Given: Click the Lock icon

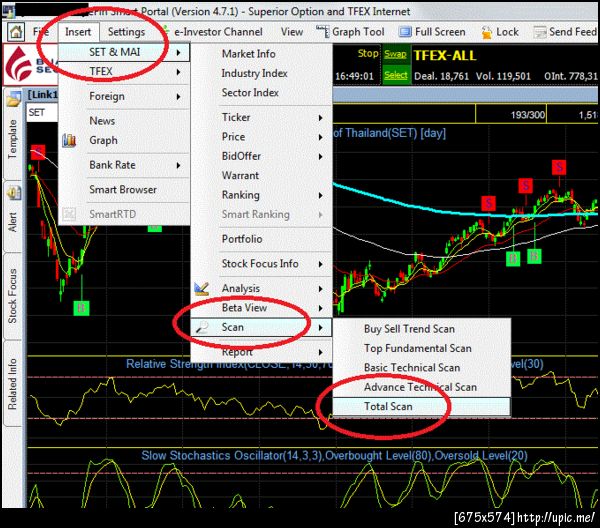Looking at the screenshot, I should tap(486, 32).
